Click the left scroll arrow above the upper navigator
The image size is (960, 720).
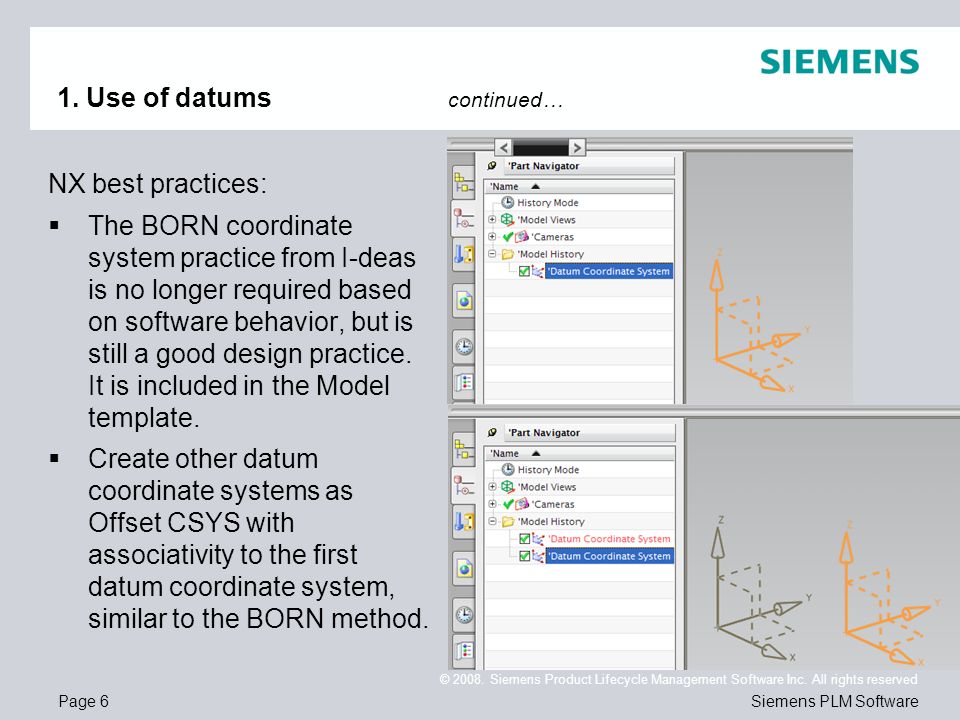(x=503, y=147)
